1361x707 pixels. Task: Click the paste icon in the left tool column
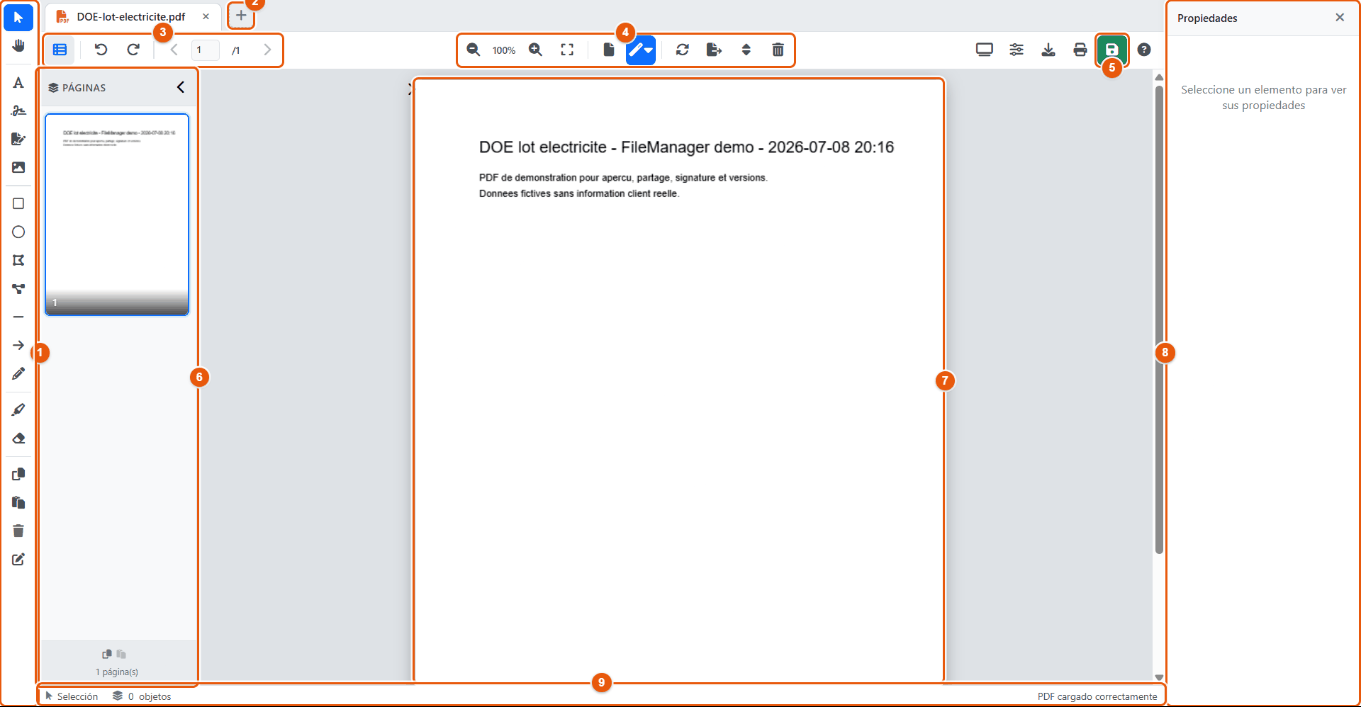18,502
